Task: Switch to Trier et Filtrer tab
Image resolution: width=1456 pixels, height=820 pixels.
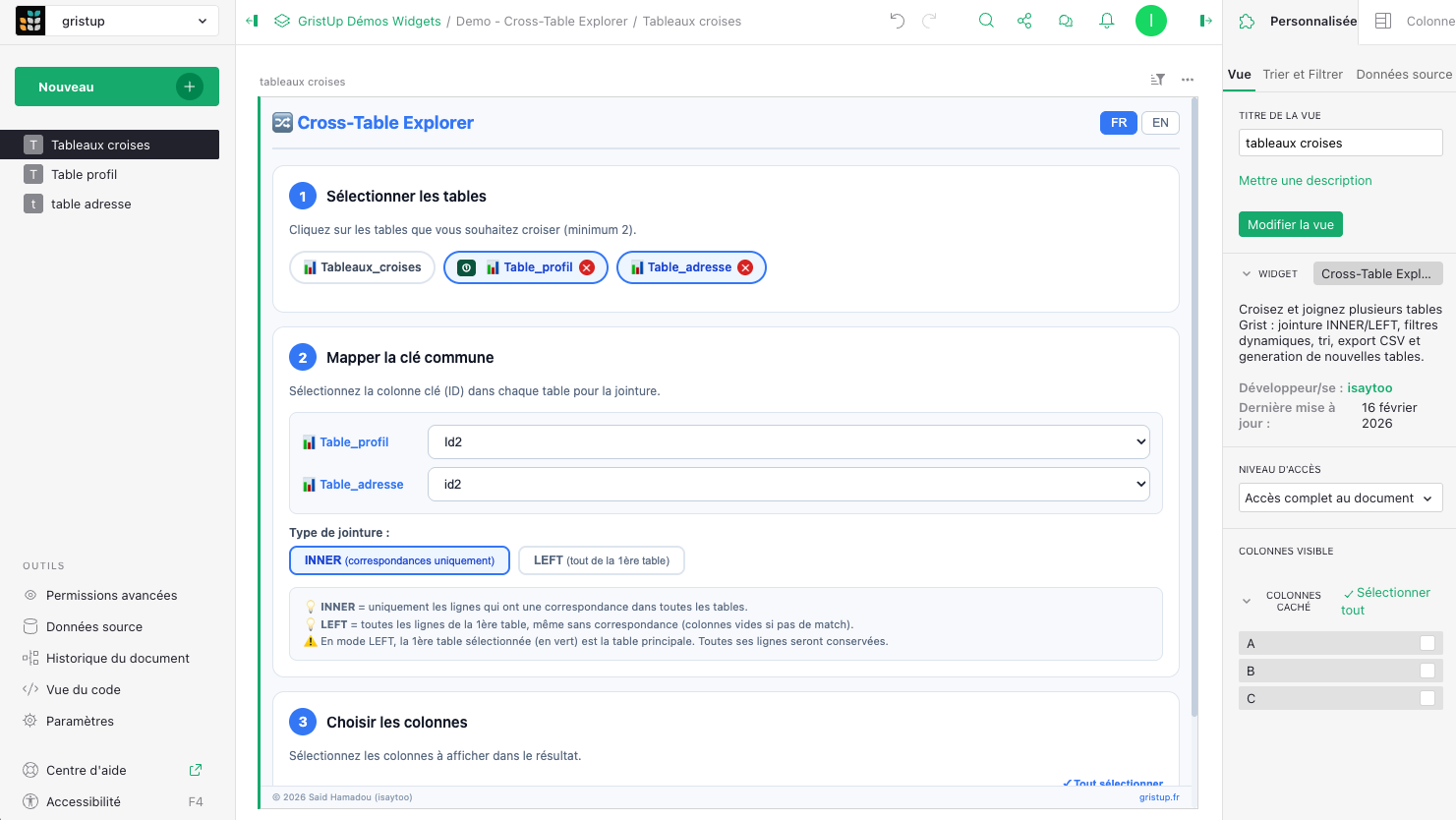Action: pyautogui.click(x=1303, y=75)
